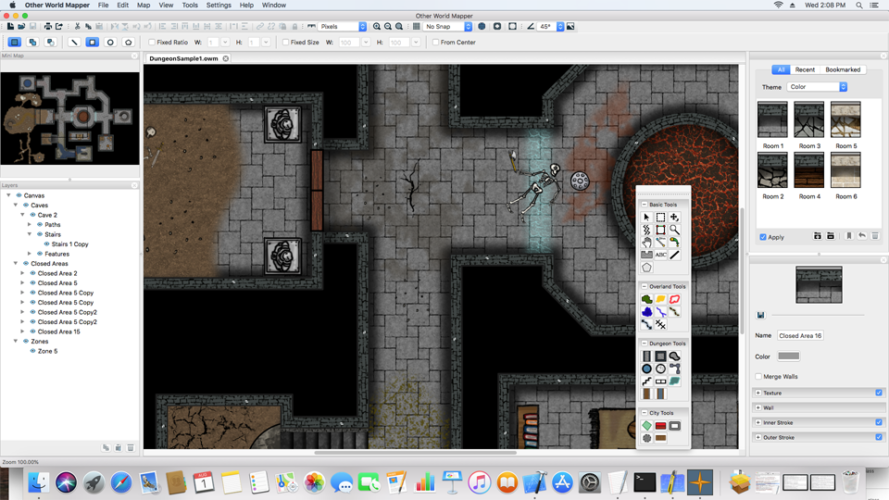
Task: Select the Room 3 texture thumbnail
Action: coord(808,120)
